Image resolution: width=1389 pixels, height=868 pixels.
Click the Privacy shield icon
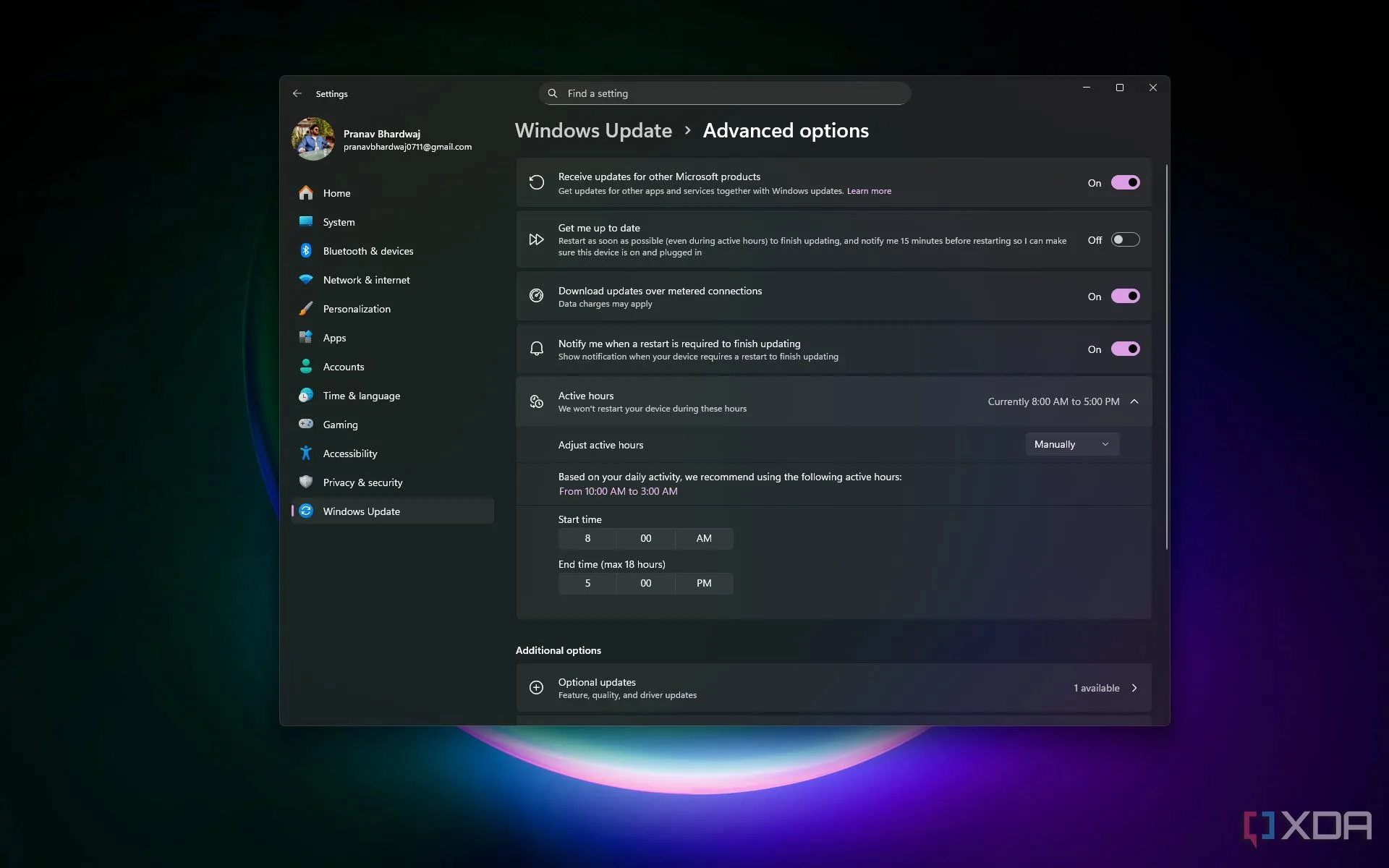tap(306, 482)
